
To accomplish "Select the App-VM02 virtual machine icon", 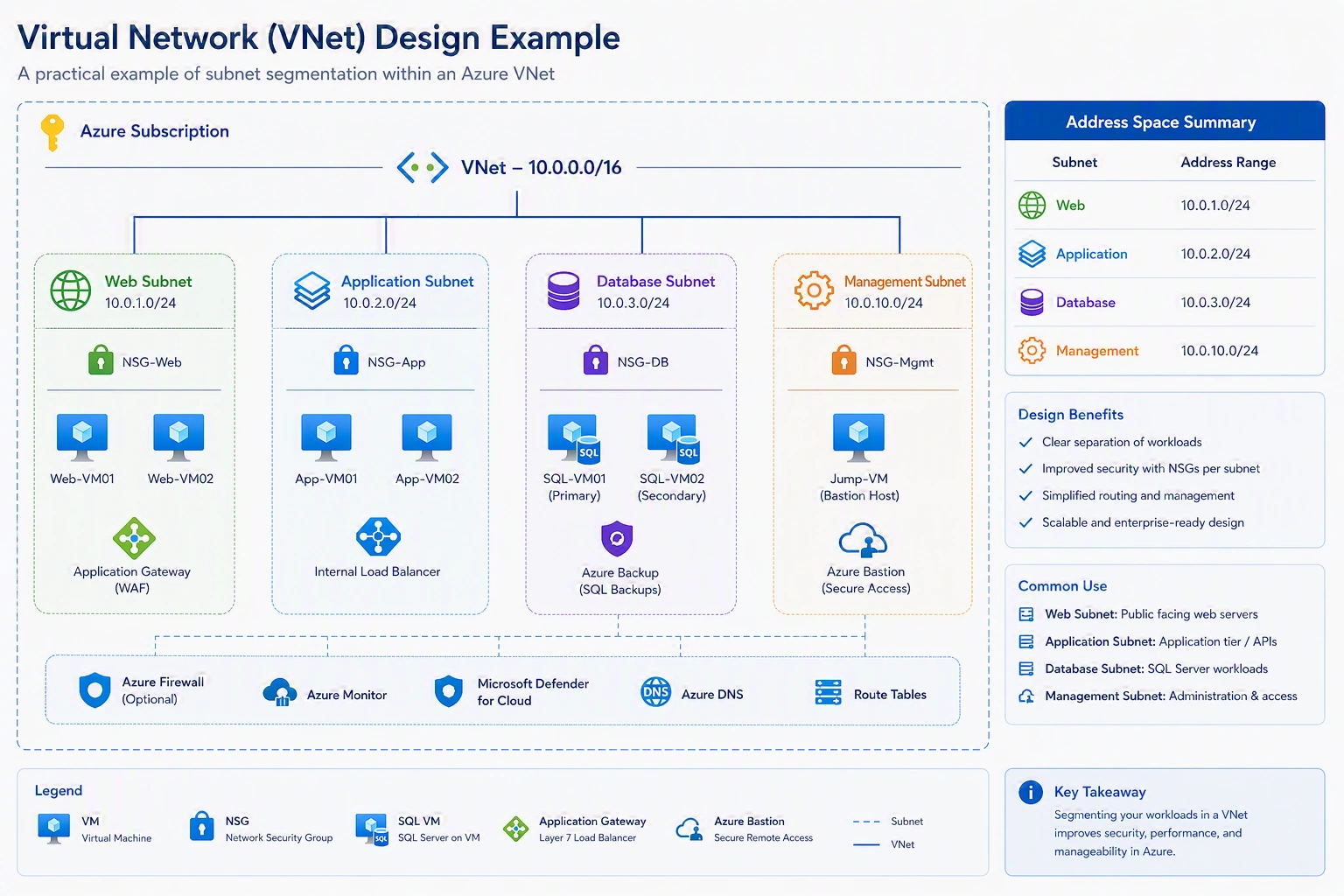I will 427,437.
